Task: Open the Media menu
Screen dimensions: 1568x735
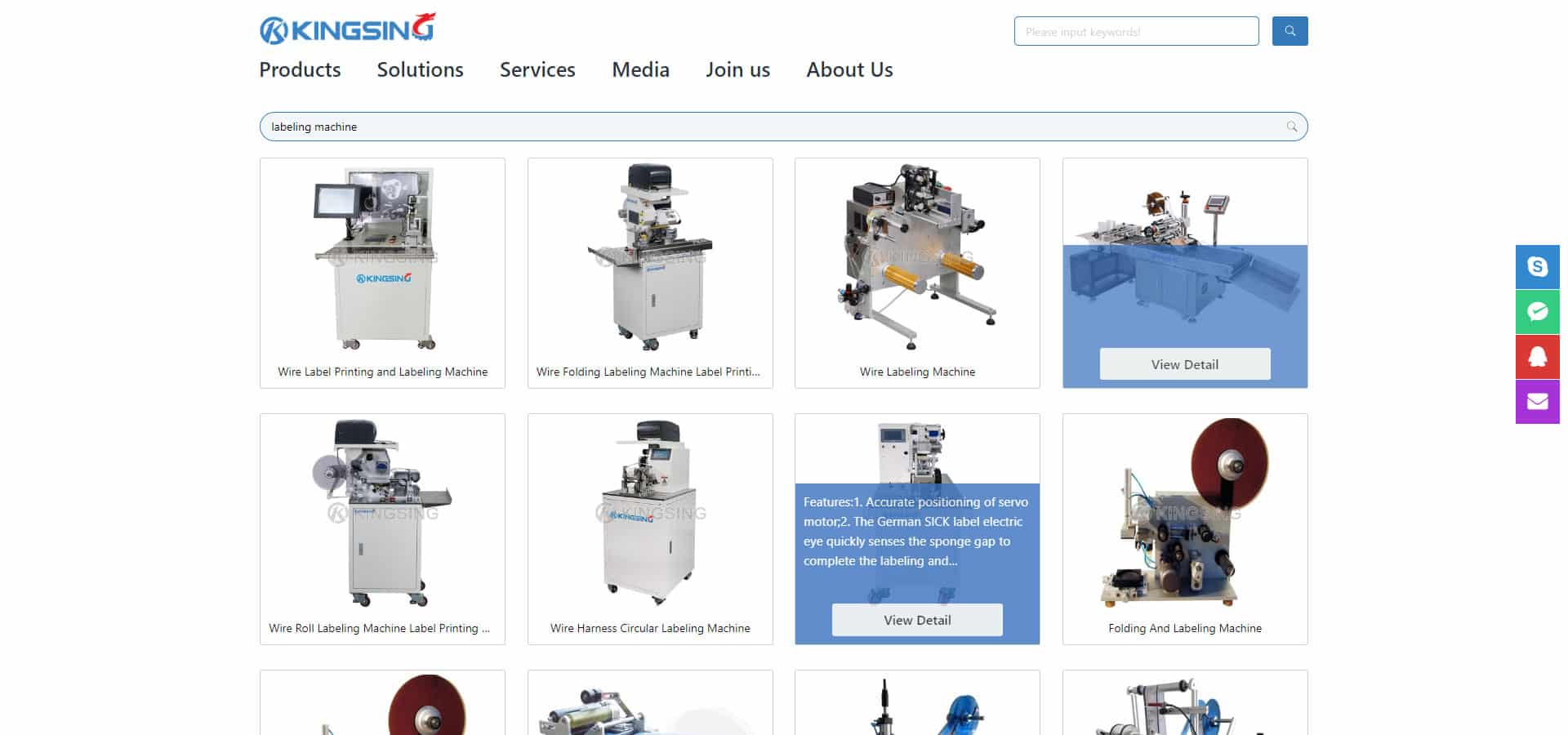Action: pyautogui.click(x=640, y=70)
